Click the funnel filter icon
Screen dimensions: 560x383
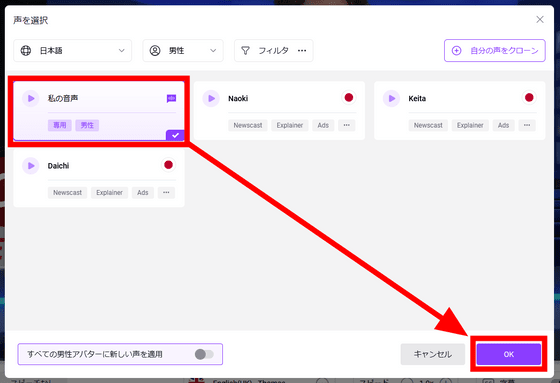(245, 50)
